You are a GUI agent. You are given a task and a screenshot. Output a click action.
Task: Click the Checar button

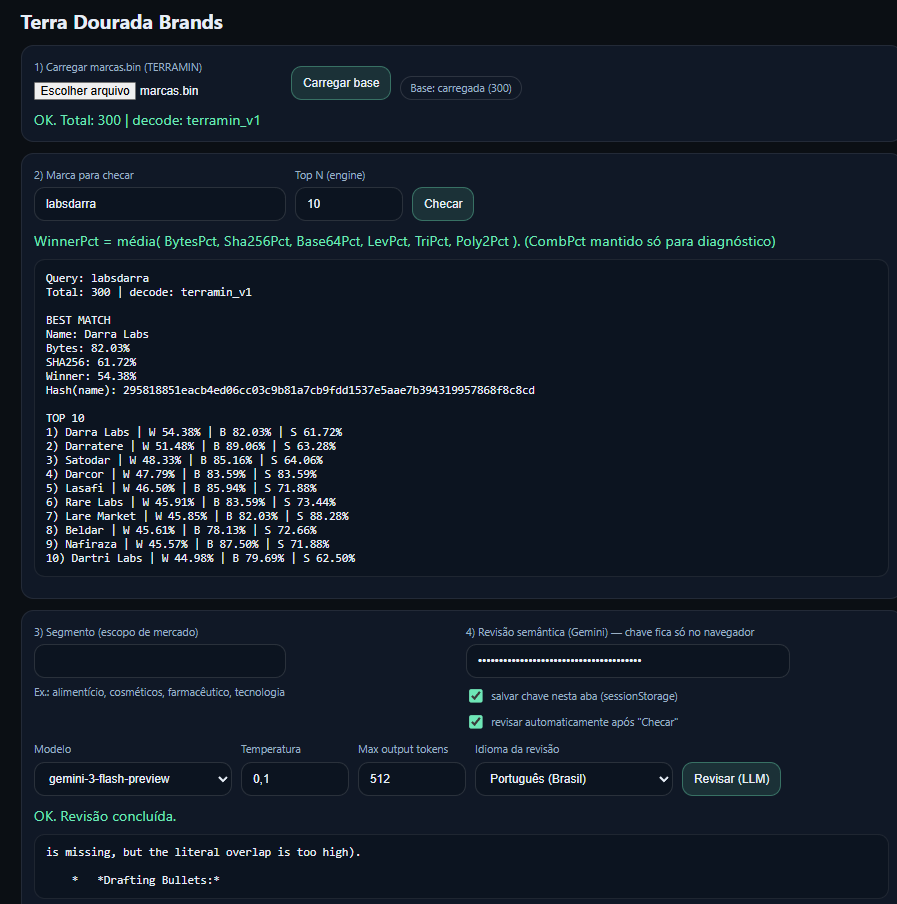(x=443, y=204)
